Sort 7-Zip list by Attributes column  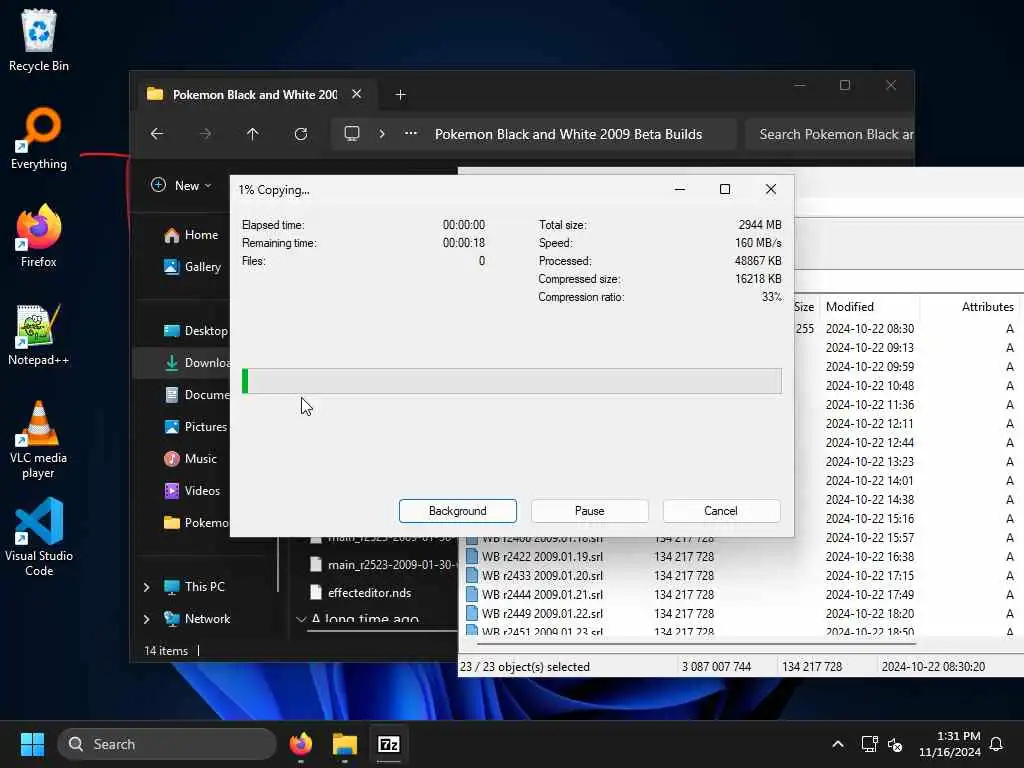(x=987, y=306)
